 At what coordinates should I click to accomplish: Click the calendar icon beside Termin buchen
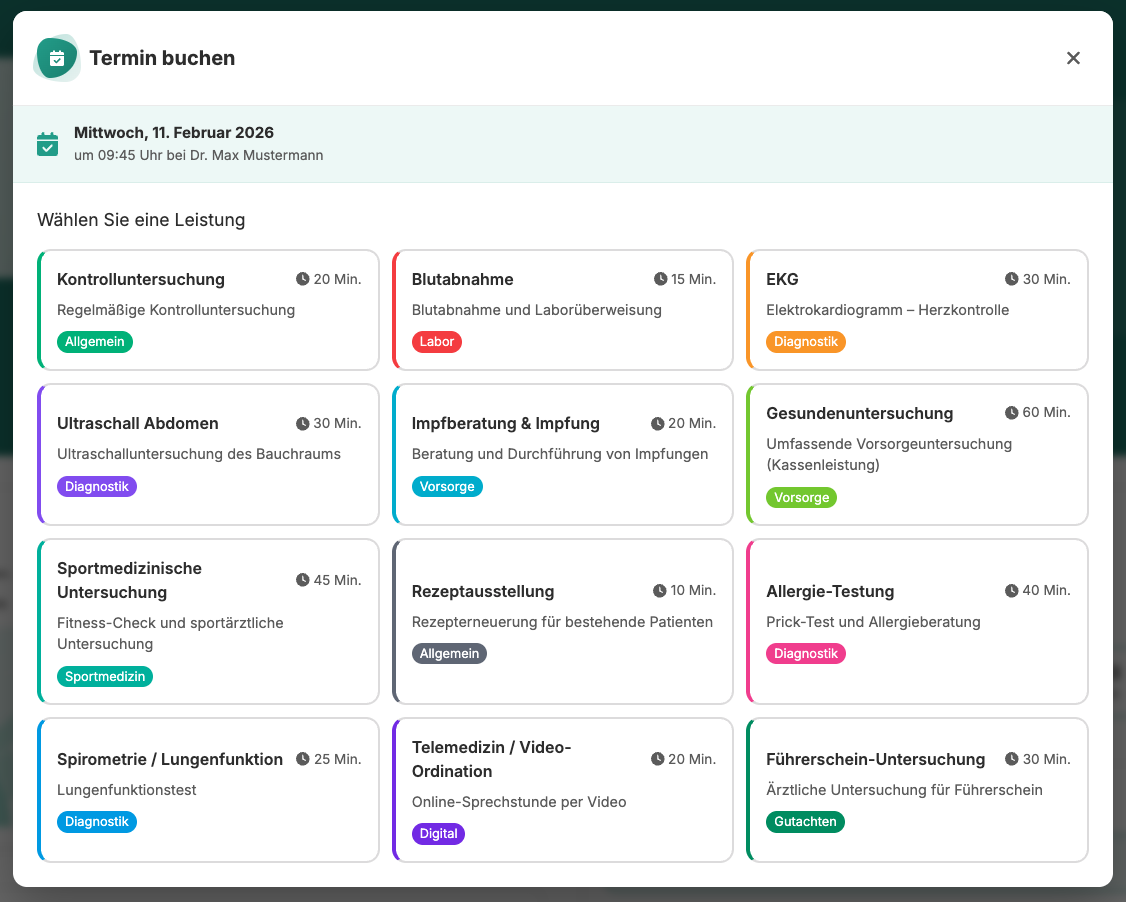point(57,58)
